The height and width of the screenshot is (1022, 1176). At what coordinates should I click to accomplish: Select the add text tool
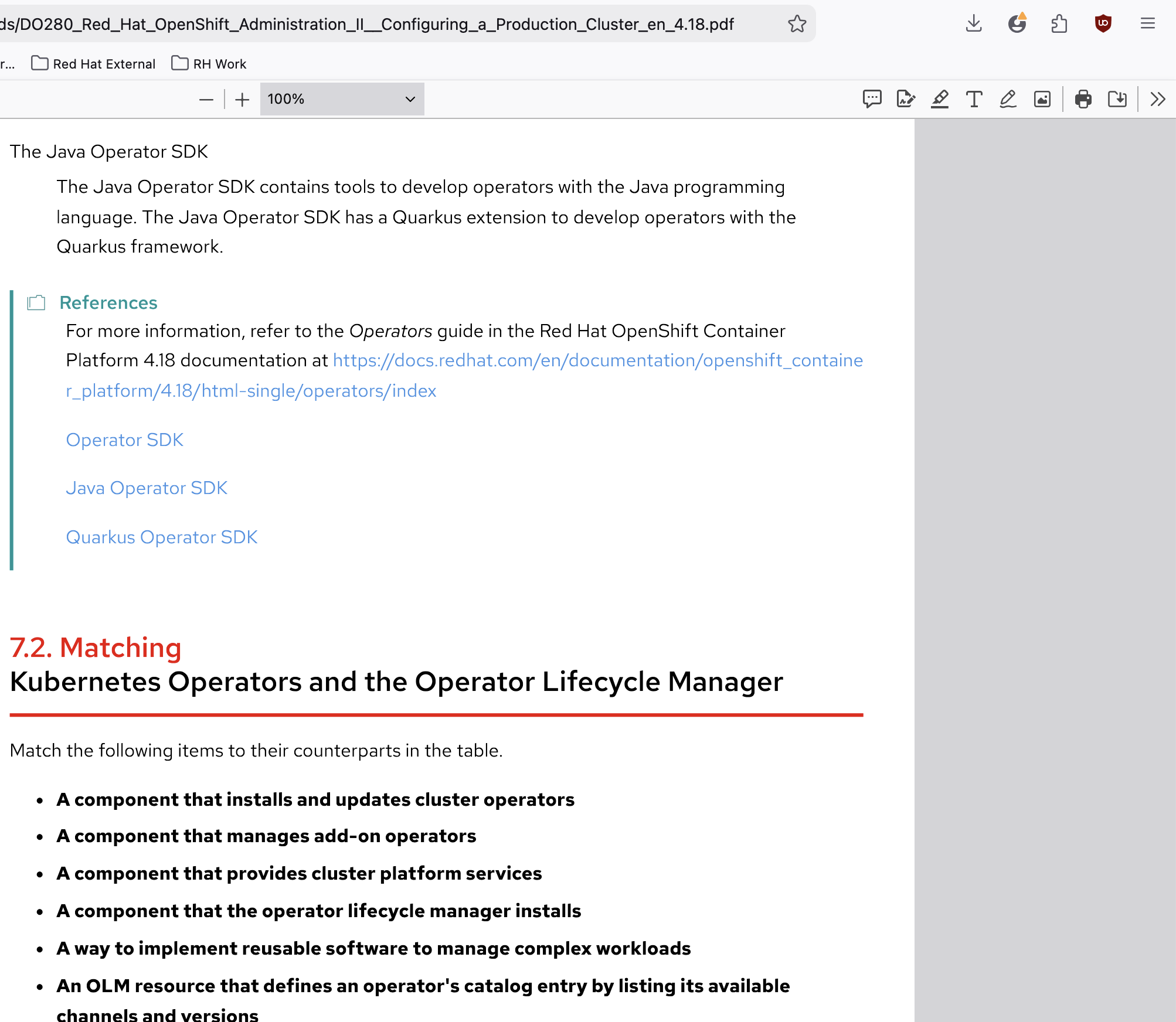[974, 98]
